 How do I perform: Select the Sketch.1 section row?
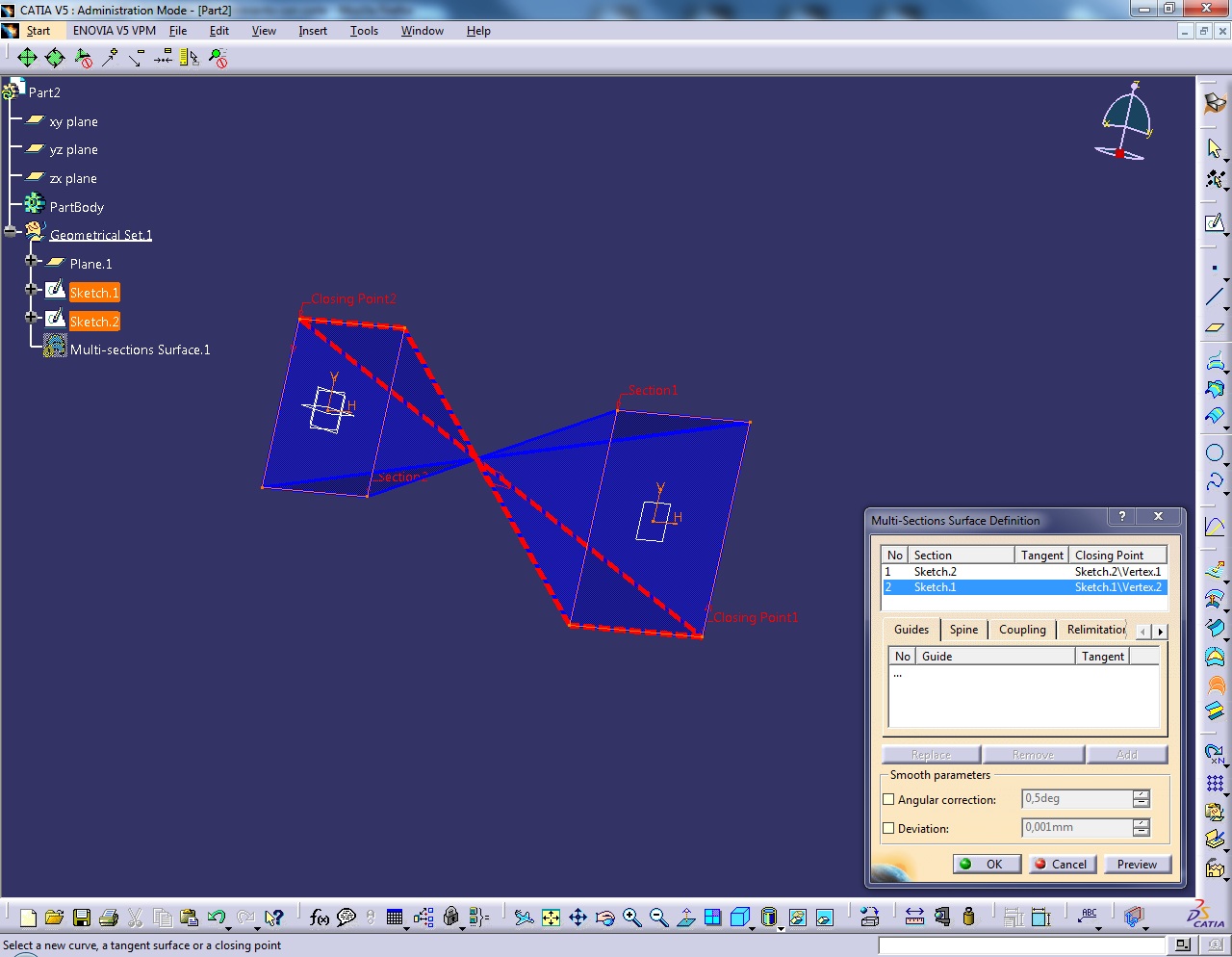[1024, 587]
